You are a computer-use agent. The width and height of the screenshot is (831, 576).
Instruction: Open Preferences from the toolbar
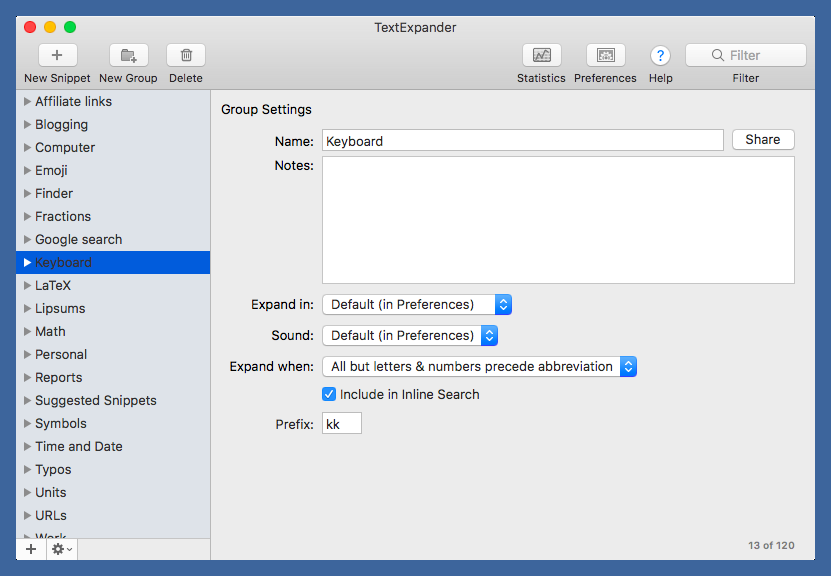(605, 56)
